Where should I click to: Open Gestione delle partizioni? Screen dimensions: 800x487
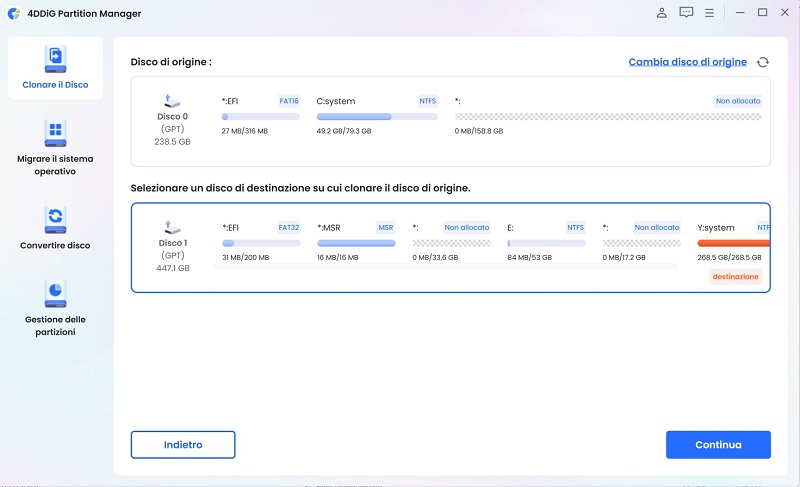pyautogui.click(x=55, y=293)
